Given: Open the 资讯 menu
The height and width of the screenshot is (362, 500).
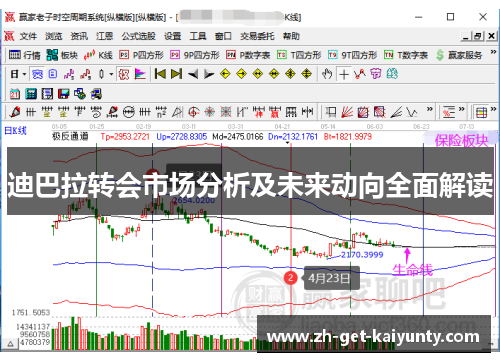Looking at the screenshot, I should (79, 36).
